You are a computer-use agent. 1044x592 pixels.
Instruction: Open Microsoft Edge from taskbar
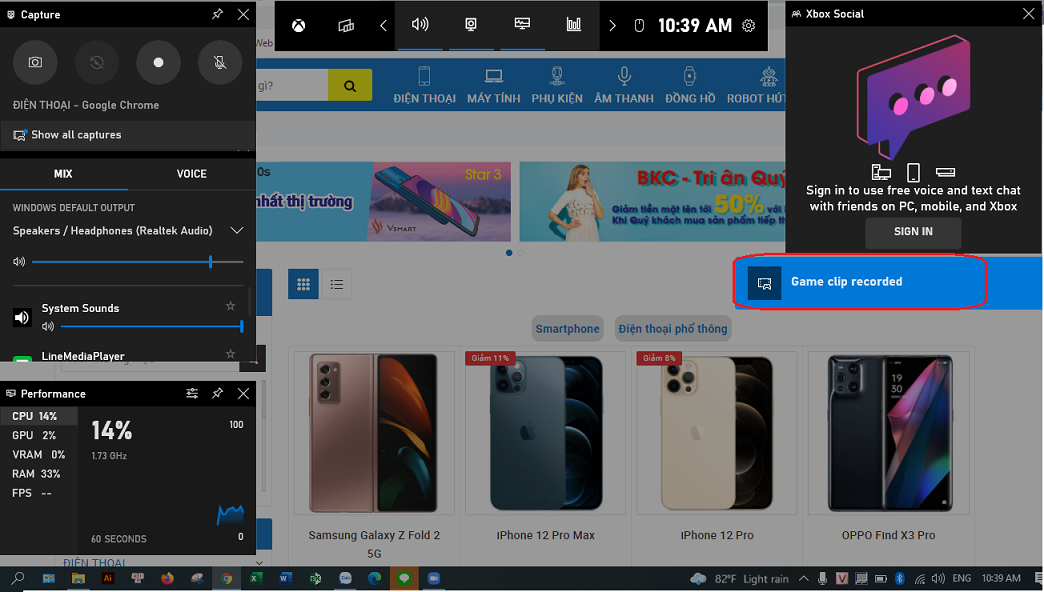pos(375,578)
